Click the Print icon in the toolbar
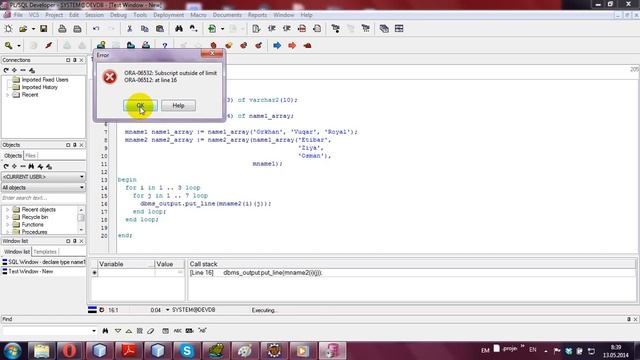 click(62, 29)
